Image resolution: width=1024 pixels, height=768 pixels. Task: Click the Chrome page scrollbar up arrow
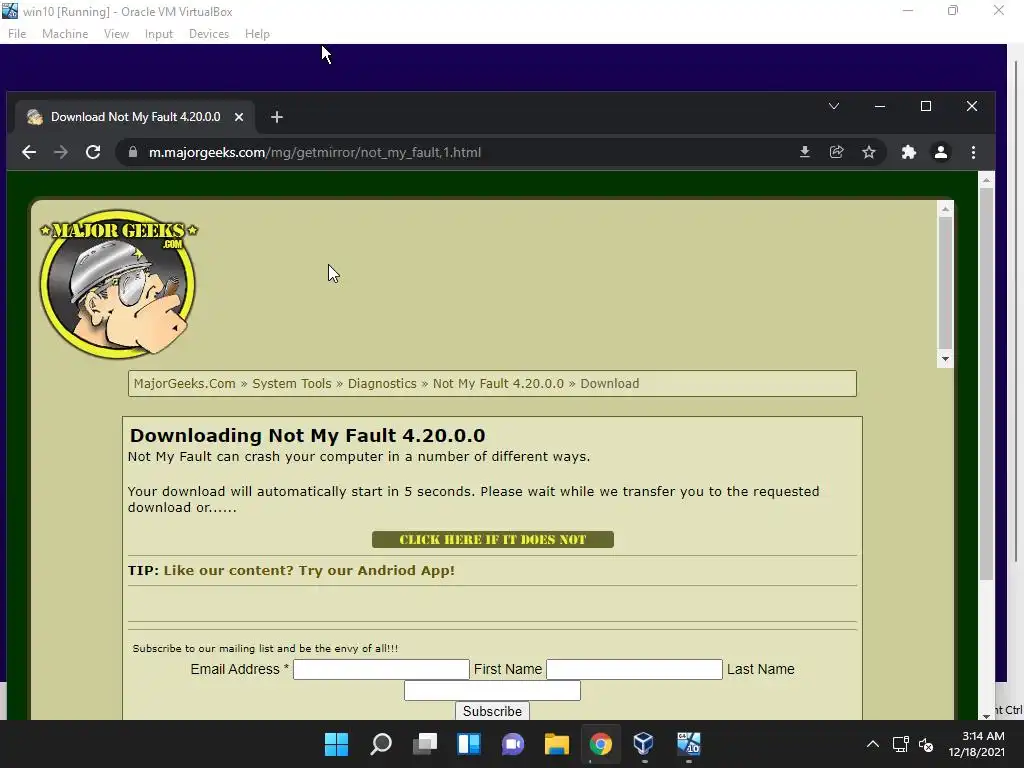pyautogui.click(x=986, y=180)
